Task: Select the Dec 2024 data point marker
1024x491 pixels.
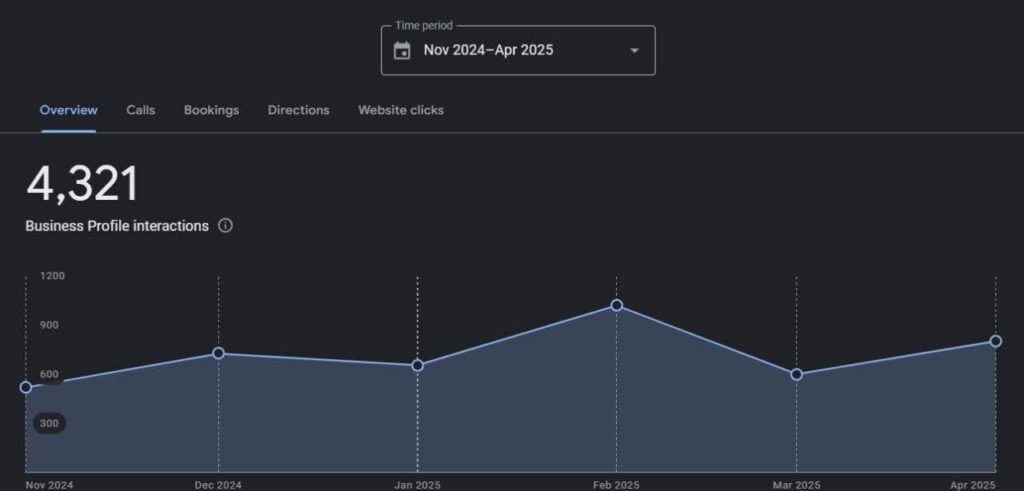Action: coord(218,353)
